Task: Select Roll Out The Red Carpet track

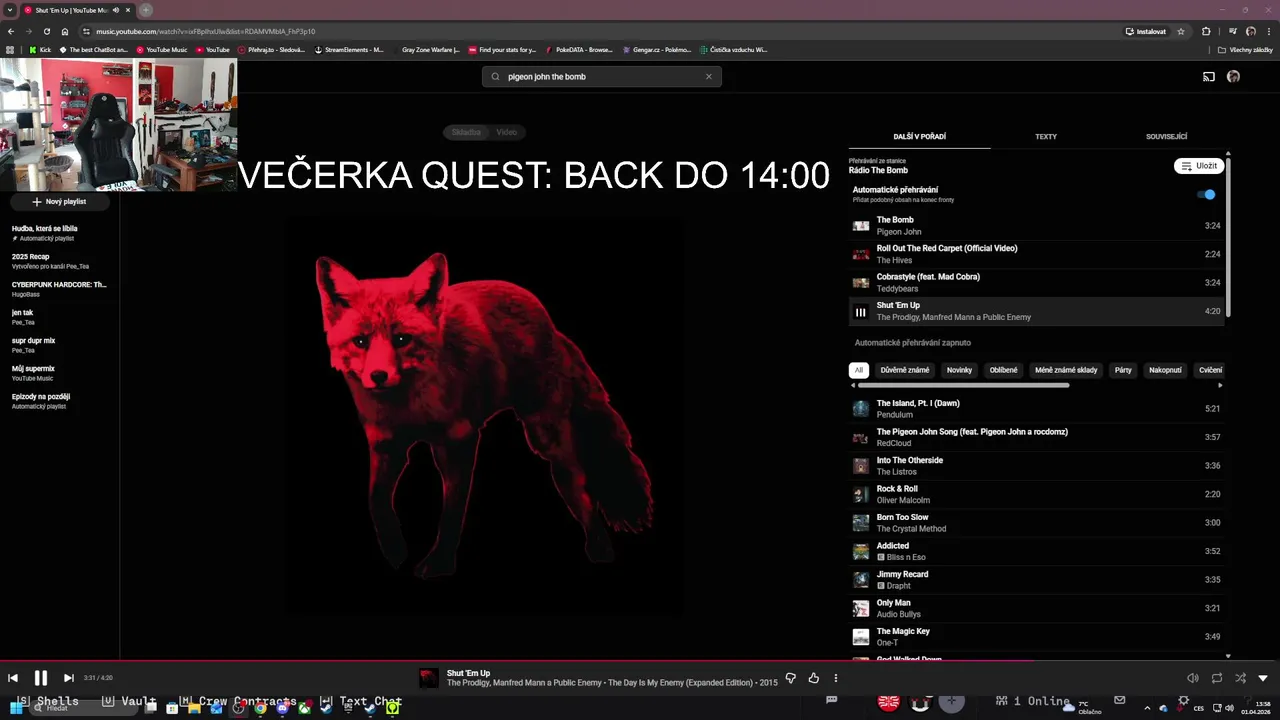Action: [x=1036, y=254]
